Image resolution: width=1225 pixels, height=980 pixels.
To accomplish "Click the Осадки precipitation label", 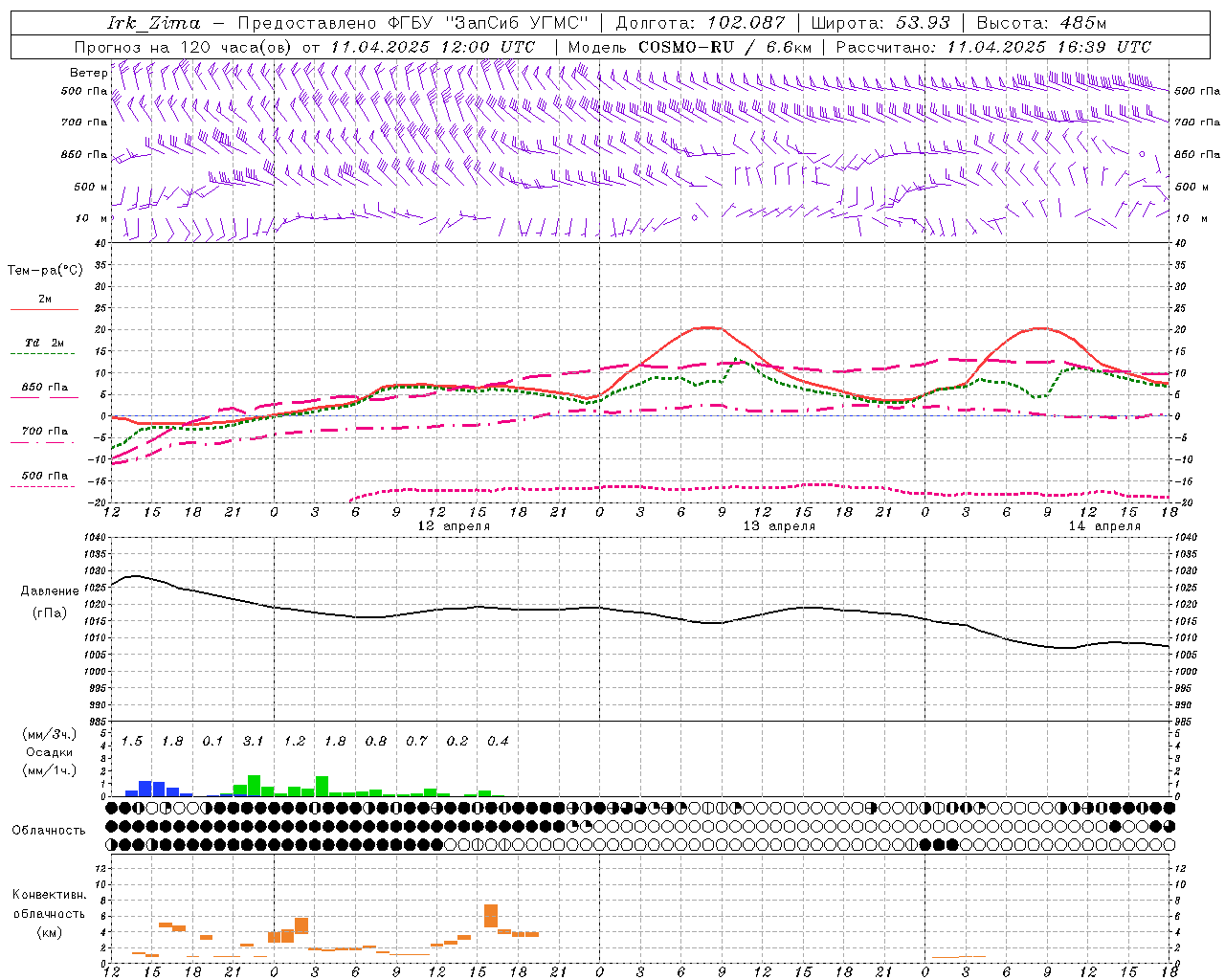I will click(49, 752).
